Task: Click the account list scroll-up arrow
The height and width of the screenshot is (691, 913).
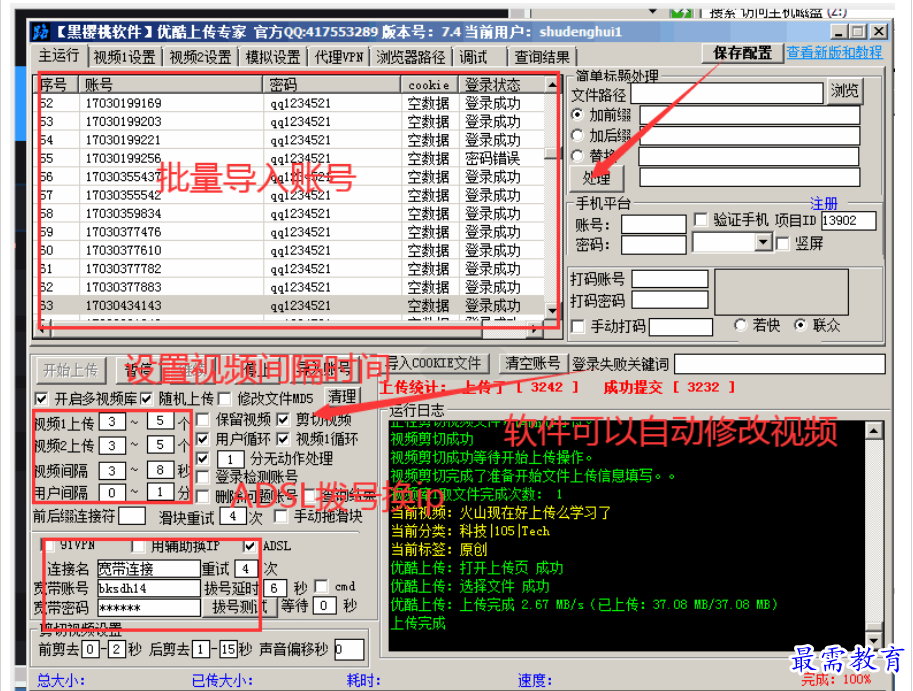Action: [551, 85]
